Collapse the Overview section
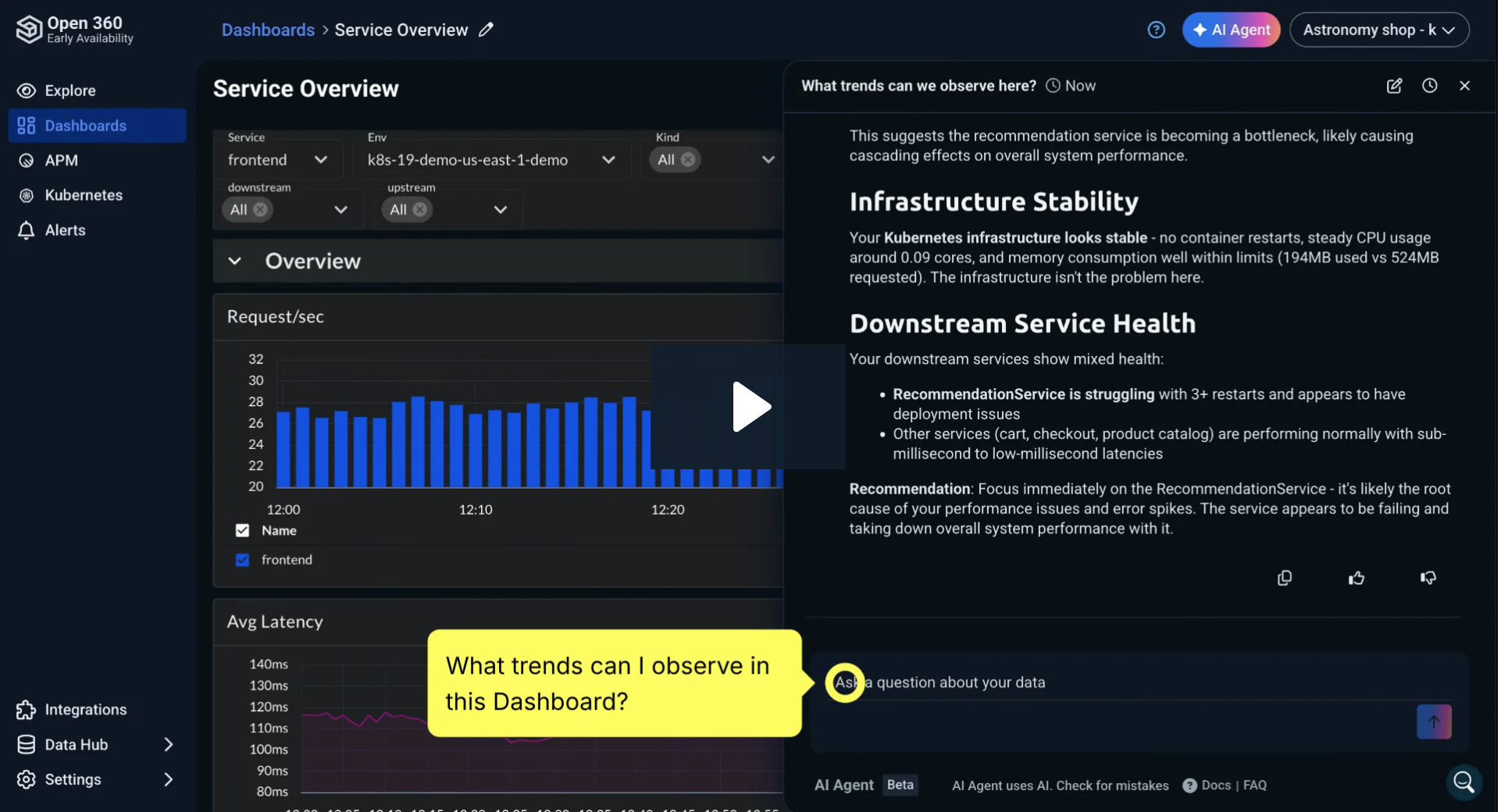1501x812 pixels. pos(234,261)
